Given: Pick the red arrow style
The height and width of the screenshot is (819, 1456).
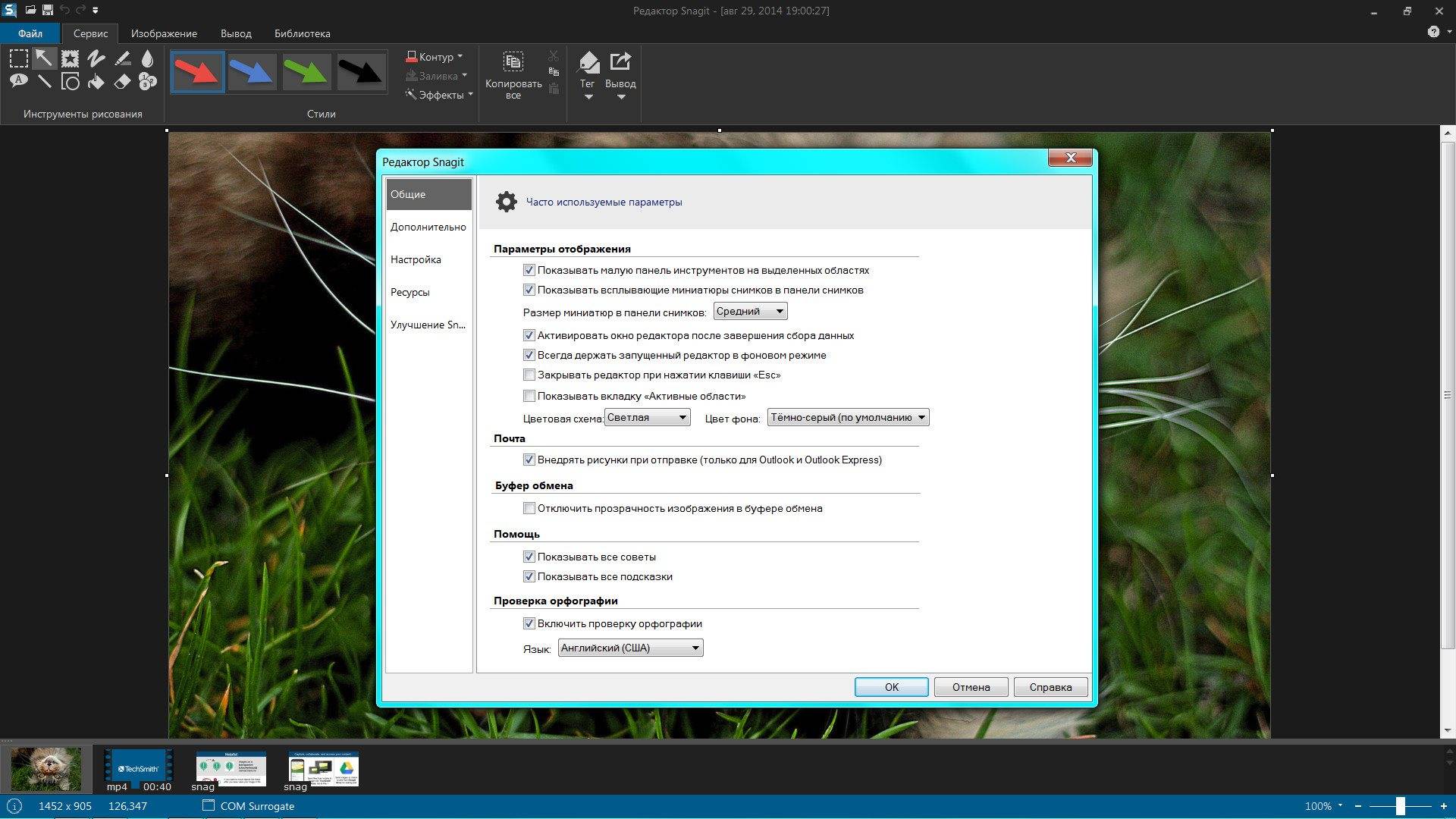Looking at the screenshot, I should (x=197, y=72).
